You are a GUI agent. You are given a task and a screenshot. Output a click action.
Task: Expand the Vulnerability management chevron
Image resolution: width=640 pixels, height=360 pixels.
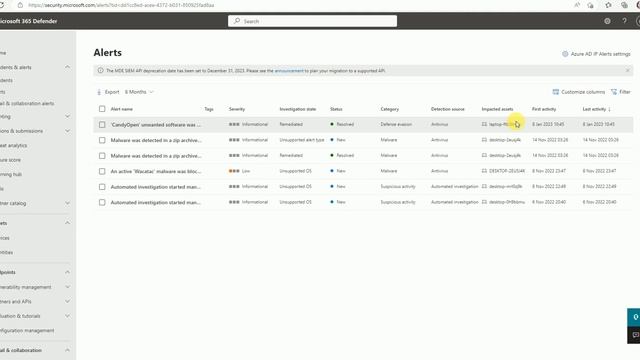point(67,287)
